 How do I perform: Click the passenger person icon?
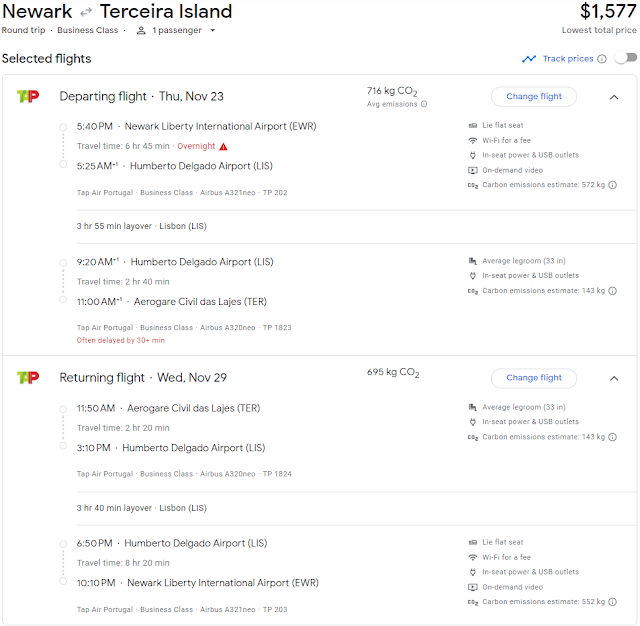coord(141,30)
